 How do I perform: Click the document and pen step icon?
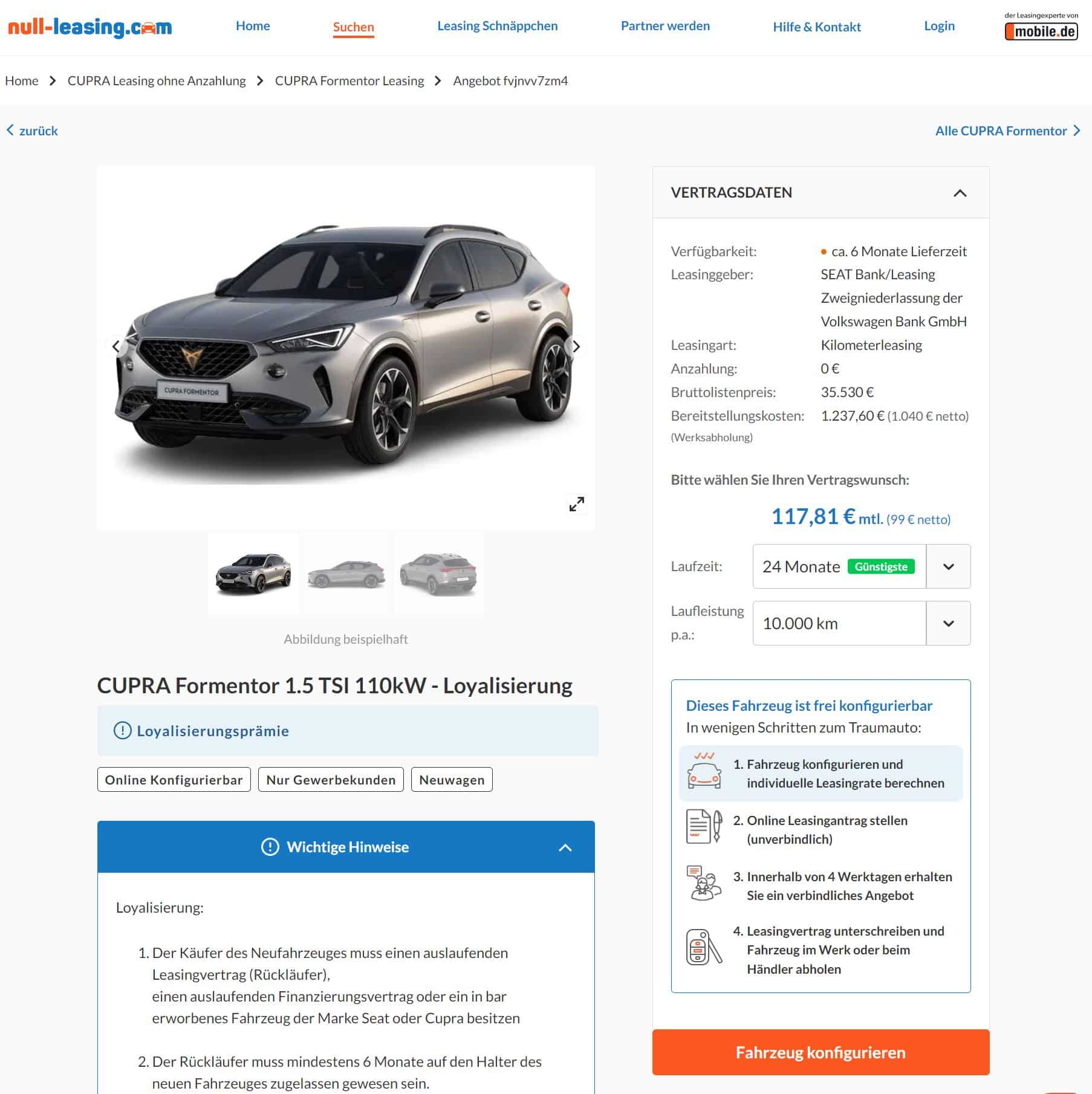point(704,826)
